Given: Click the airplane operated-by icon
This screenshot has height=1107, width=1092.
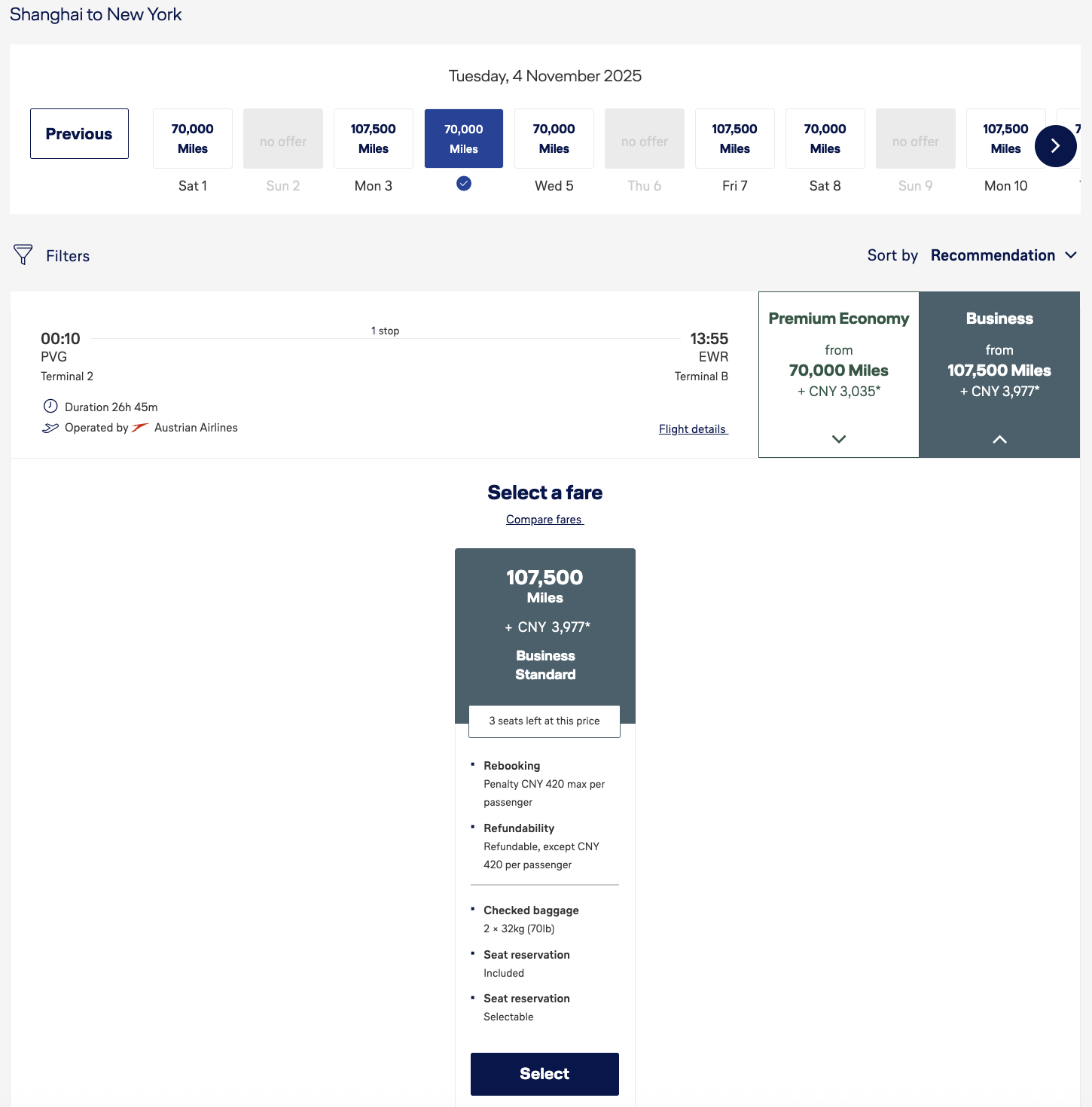Looking at the screenshot, I should pyautogui.click(x=50, y=428).
